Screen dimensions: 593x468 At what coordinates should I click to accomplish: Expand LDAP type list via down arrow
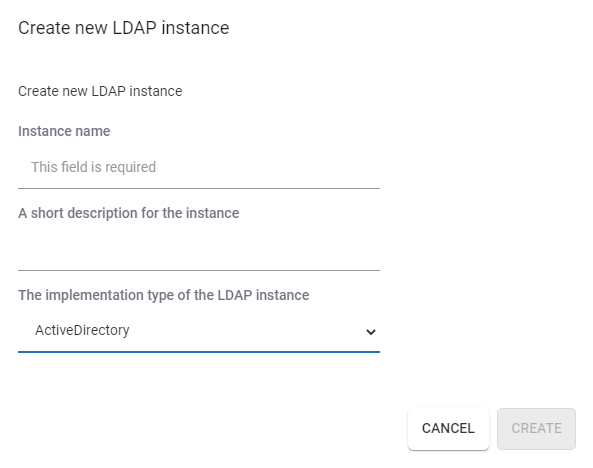(371, 332)
